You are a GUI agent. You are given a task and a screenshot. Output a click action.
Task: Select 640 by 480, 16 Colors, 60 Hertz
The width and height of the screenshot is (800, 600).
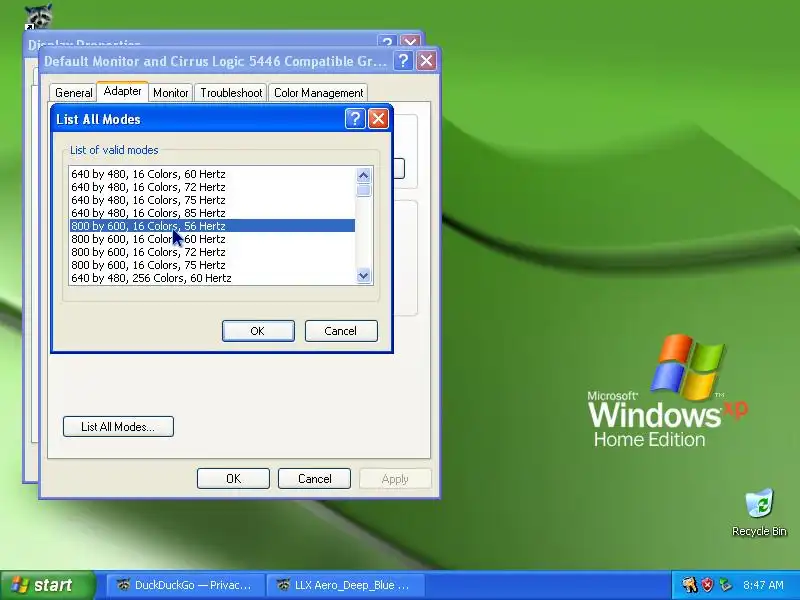(x=212, y=174)
